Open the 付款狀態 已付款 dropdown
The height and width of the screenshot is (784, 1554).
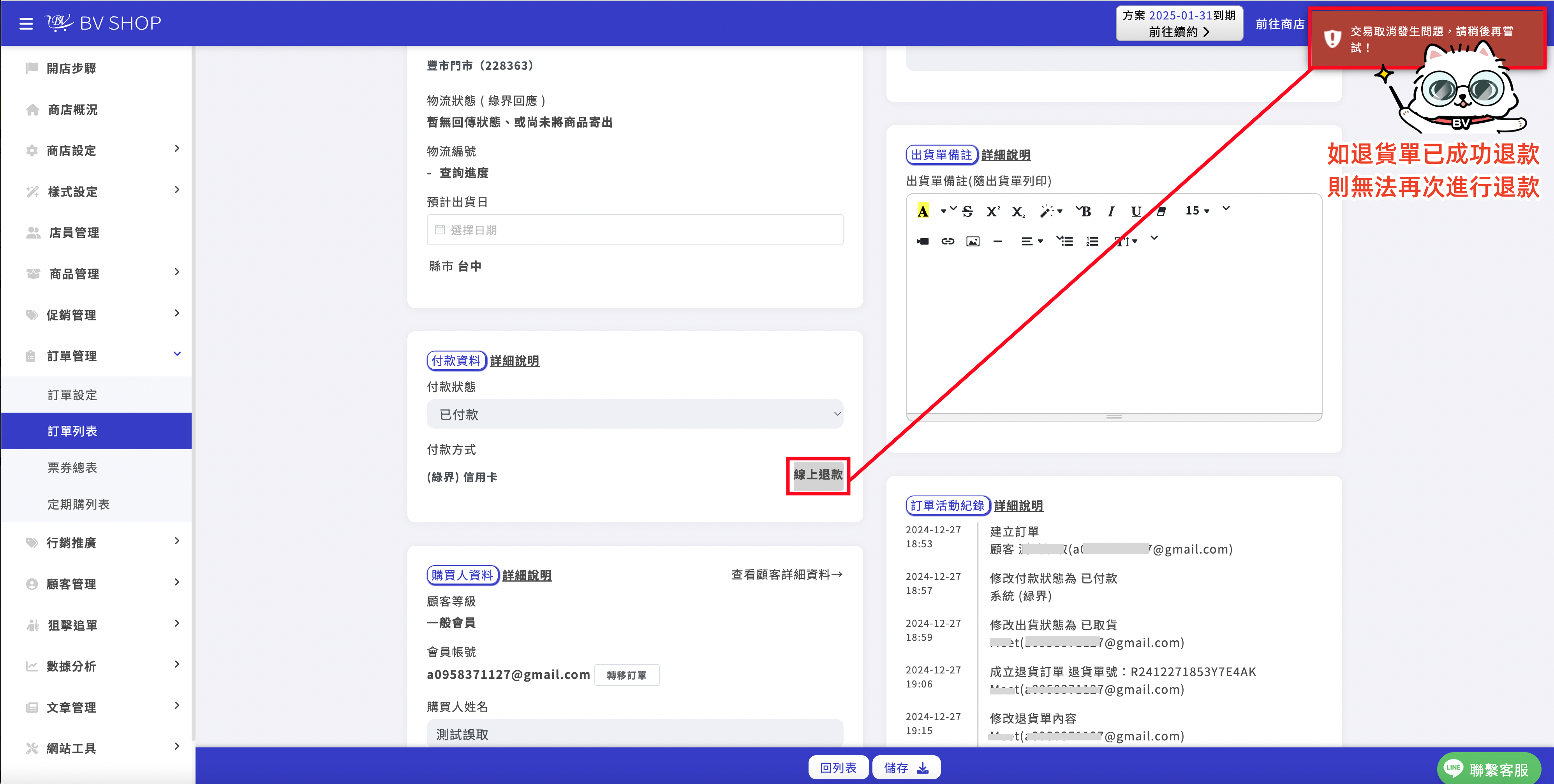tap(634, 414)
